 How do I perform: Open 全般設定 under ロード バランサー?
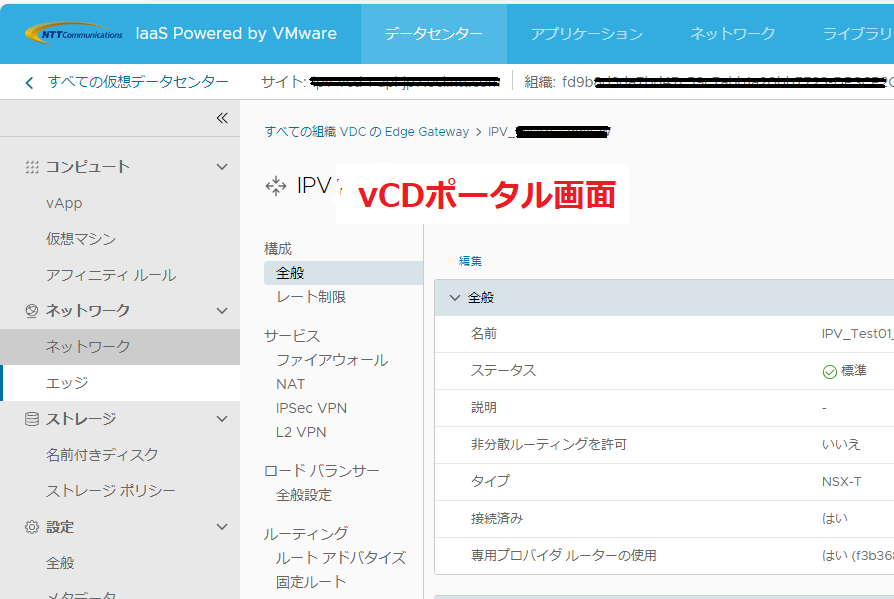pos(304,495)
